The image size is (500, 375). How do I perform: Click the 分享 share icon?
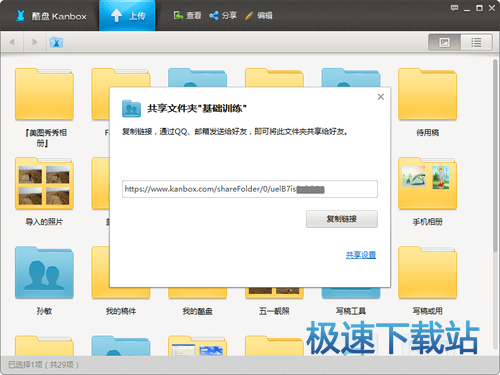[x=223, y=15]
